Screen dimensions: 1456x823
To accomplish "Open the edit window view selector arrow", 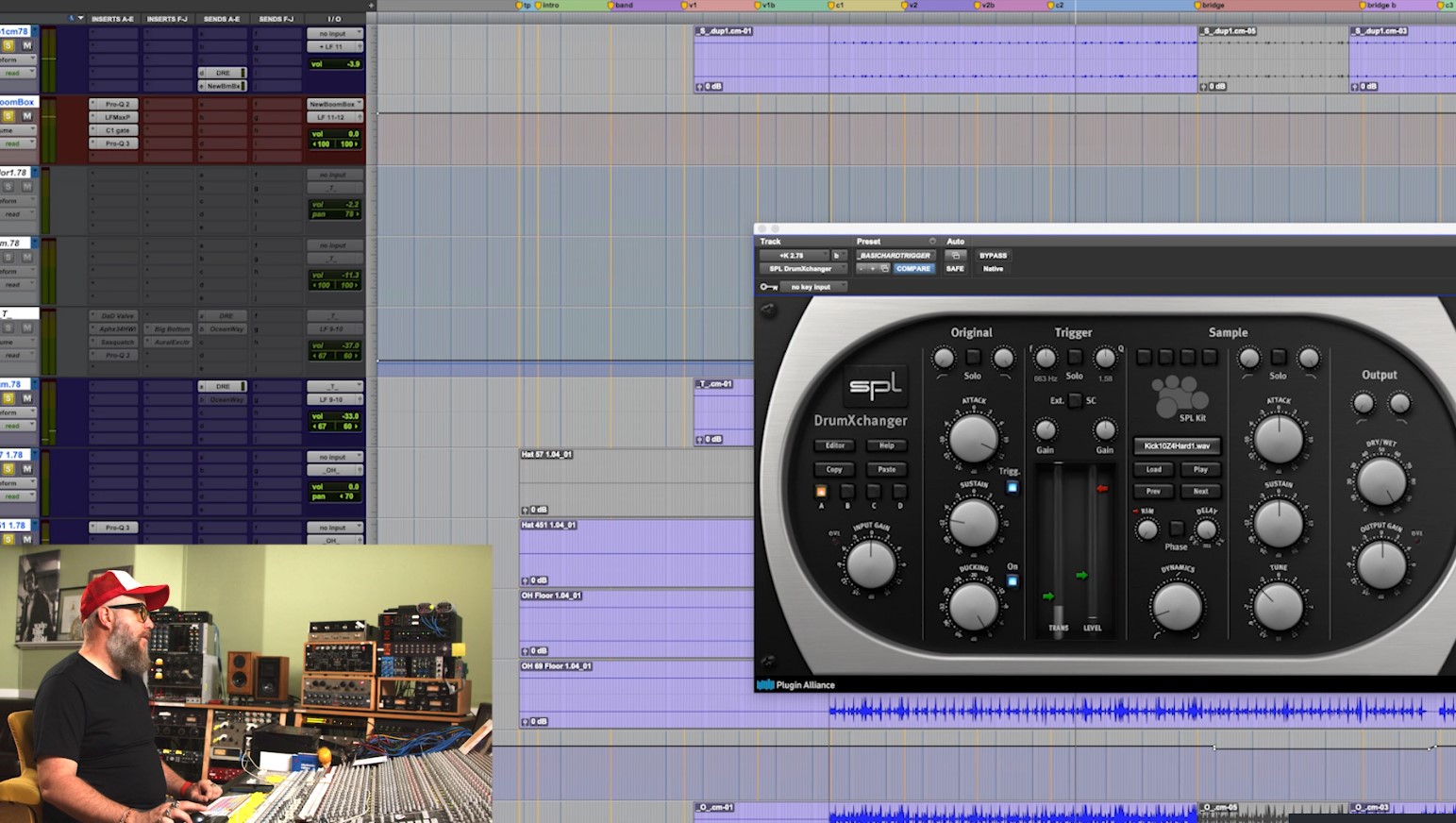I will tap(80, 18).
